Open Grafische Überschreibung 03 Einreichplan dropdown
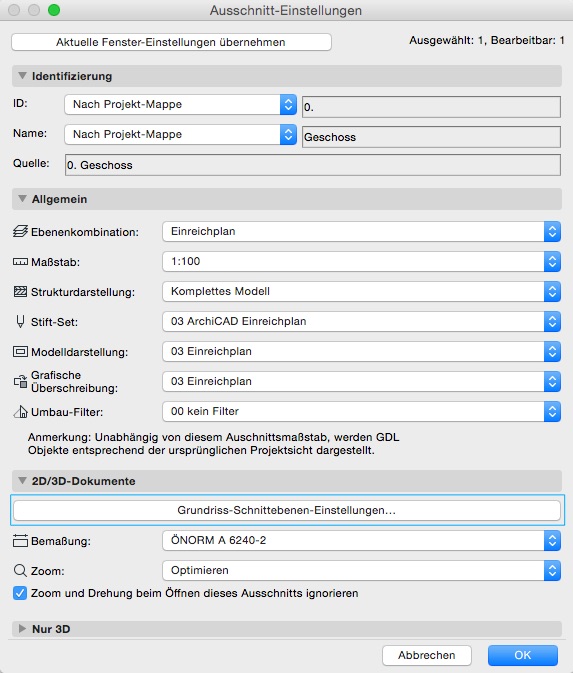Screen dimensions: 573x673 [x=361, y=382]
